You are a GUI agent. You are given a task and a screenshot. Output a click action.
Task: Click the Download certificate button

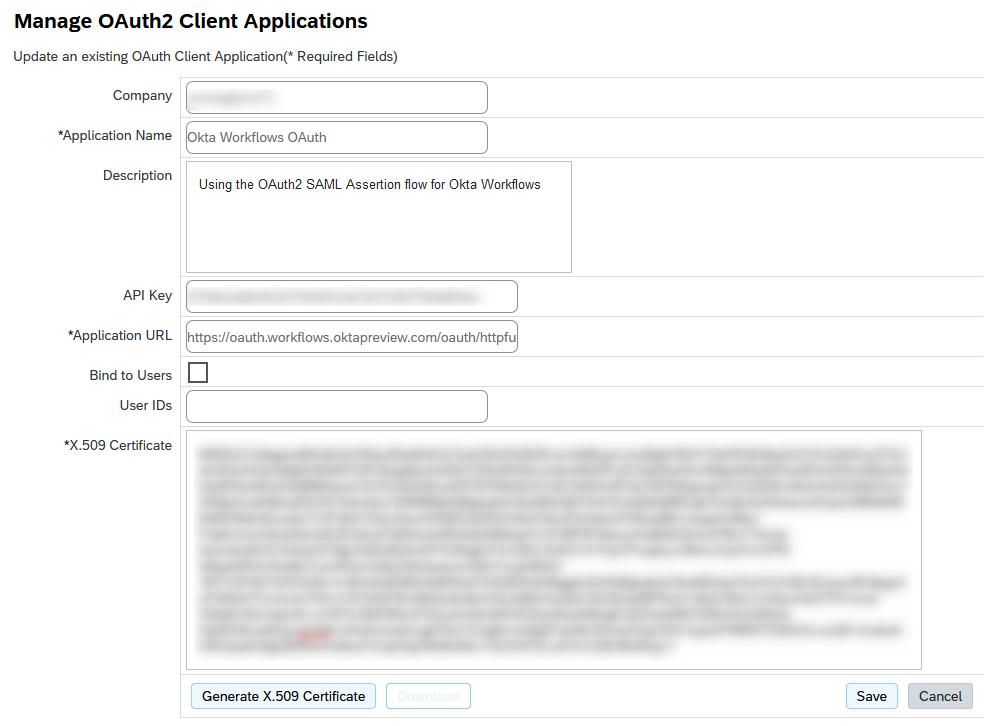click(428, 696)
